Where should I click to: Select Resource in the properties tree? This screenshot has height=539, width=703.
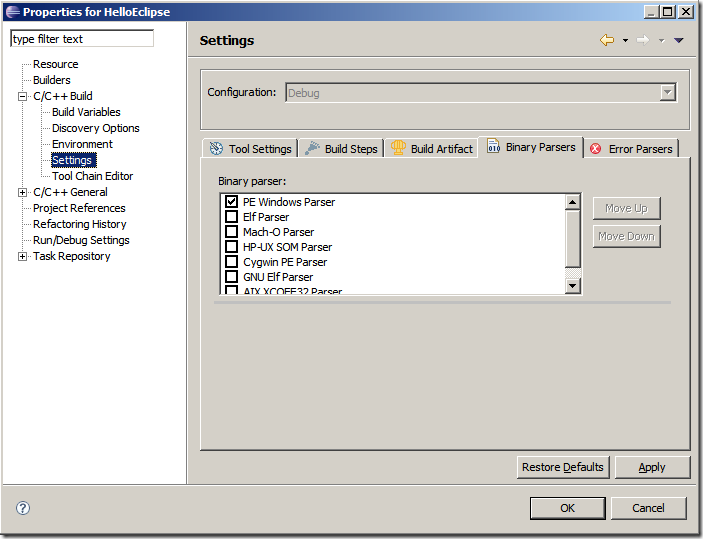tap(56, 64)
